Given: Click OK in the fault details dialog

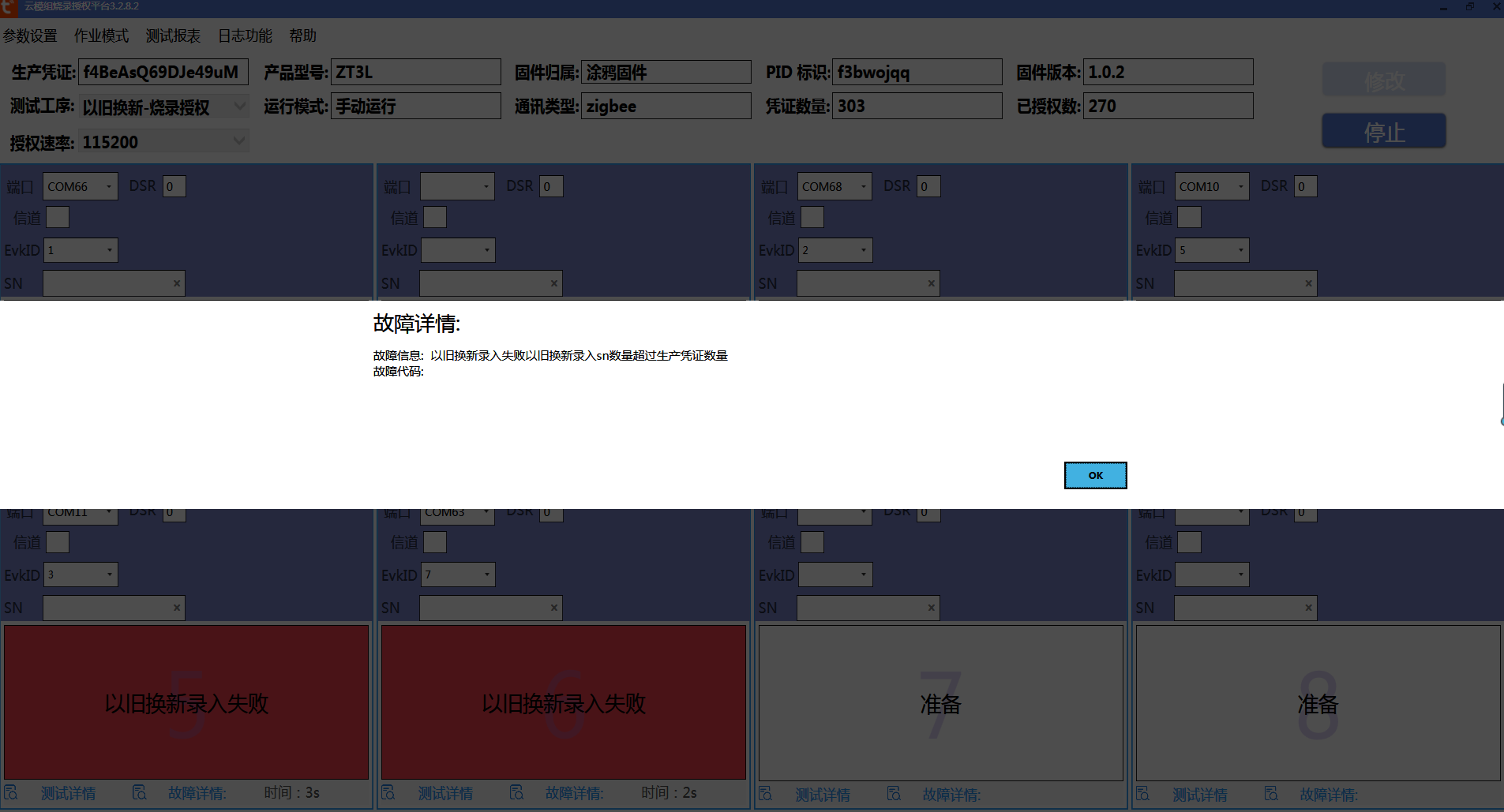Looking at the screenshot, I should click(1095, 475).
